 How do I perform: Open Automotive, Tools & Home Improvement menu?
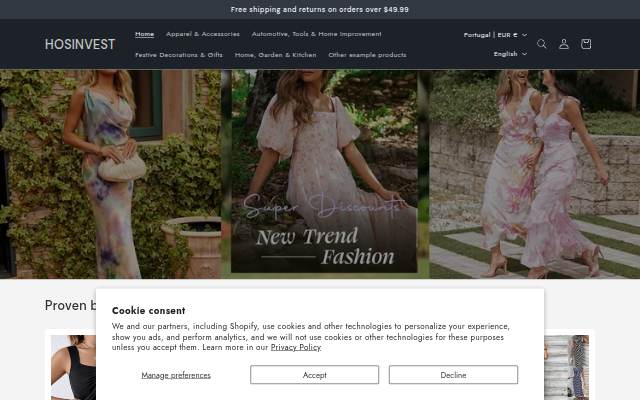point(316,34)
